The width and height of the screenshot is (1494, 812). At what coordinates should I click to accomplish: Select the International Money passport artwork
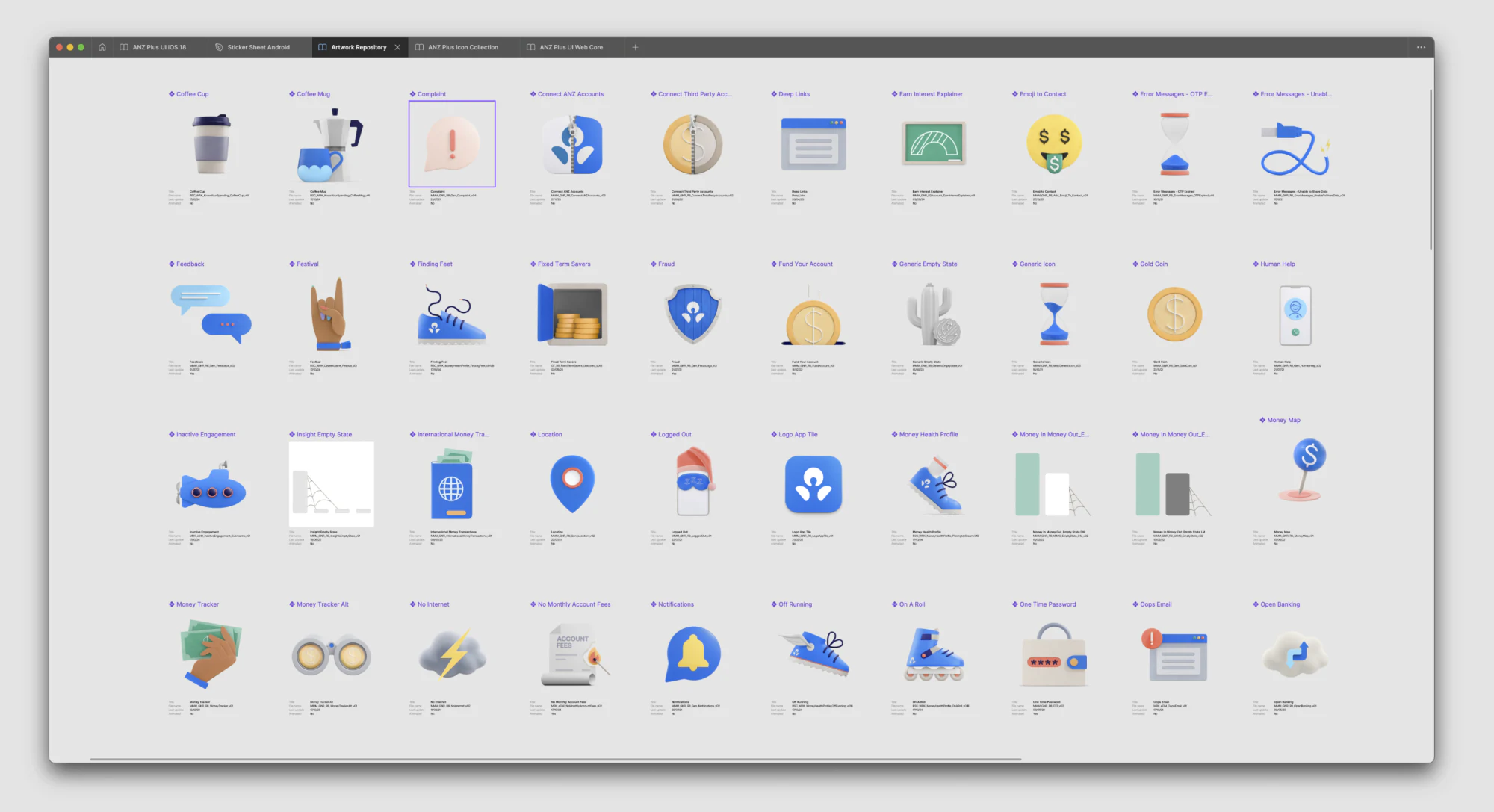click(x=452, y=485)
